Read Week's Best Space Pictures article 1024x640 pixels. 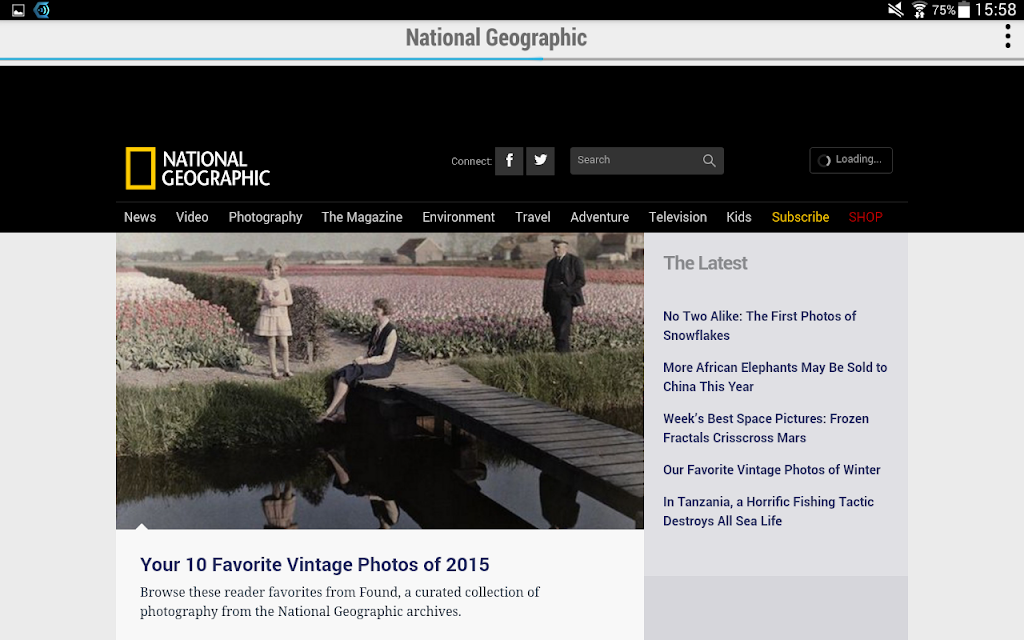tap(765, 428)
